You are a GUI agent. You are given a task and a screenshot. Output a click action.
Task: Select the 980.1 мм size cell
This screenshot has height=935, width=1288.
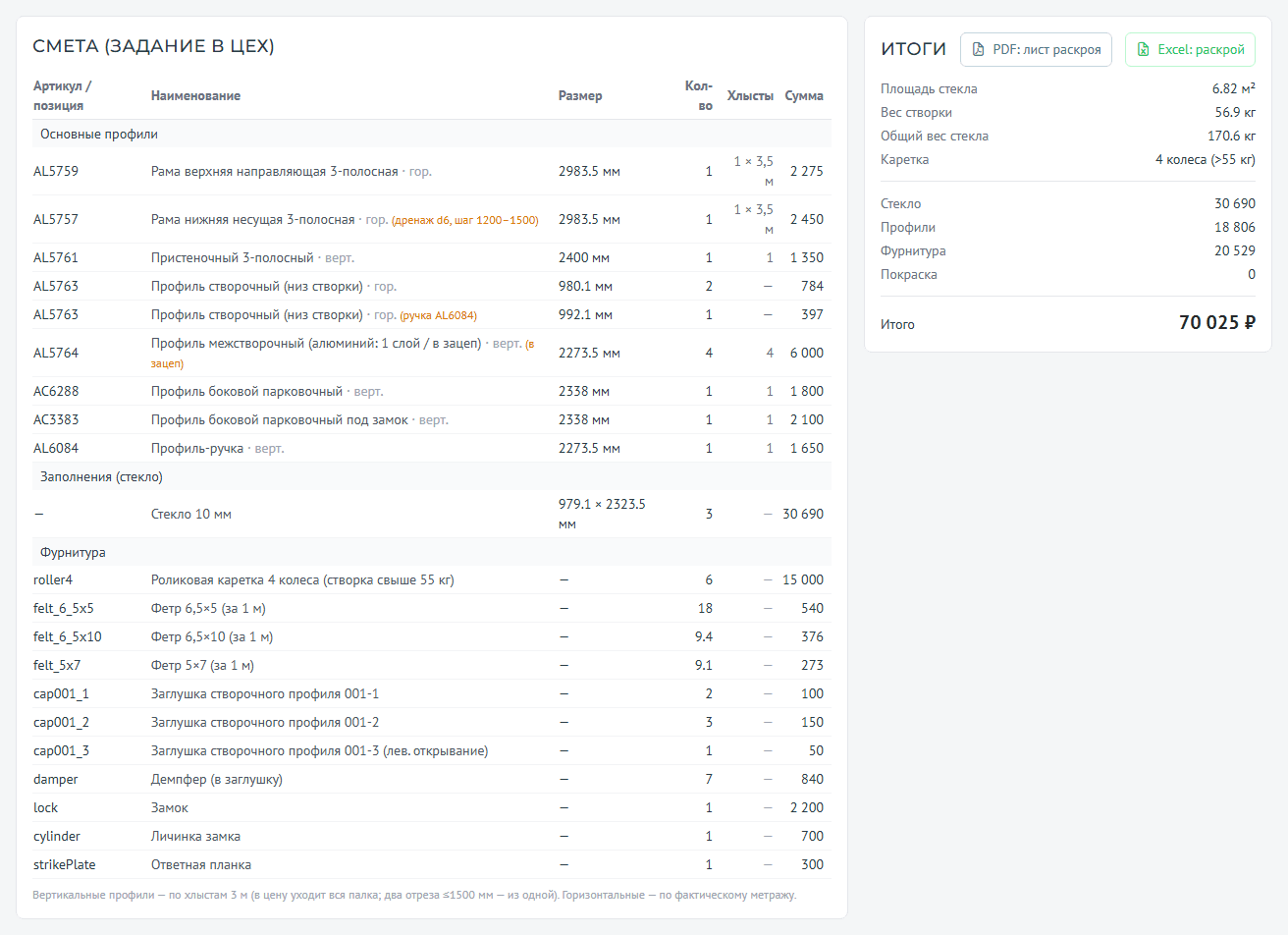tap(585, 286)
